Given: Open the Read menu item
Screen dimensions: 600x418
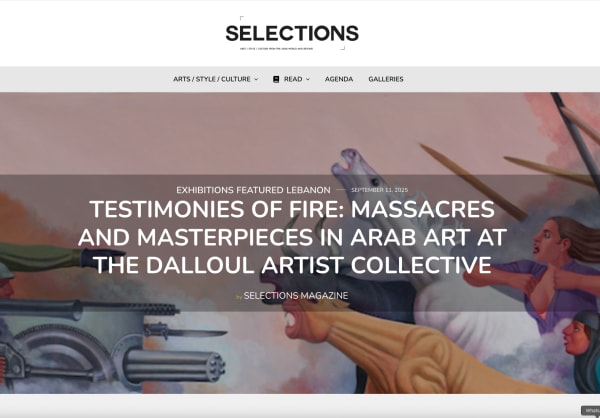Looking at the screenshot, I should [293, 79].
